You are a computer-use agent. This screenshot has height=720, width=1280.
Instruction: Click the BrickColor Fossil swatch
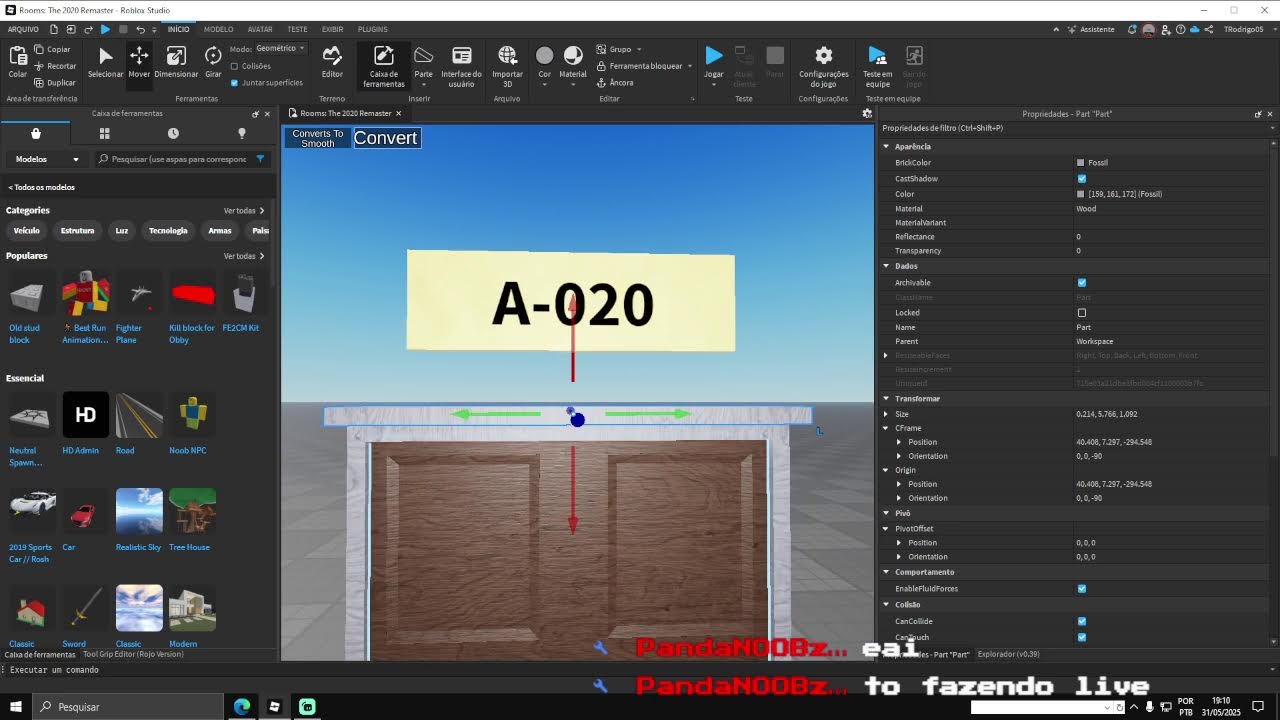pos(1081,162)
